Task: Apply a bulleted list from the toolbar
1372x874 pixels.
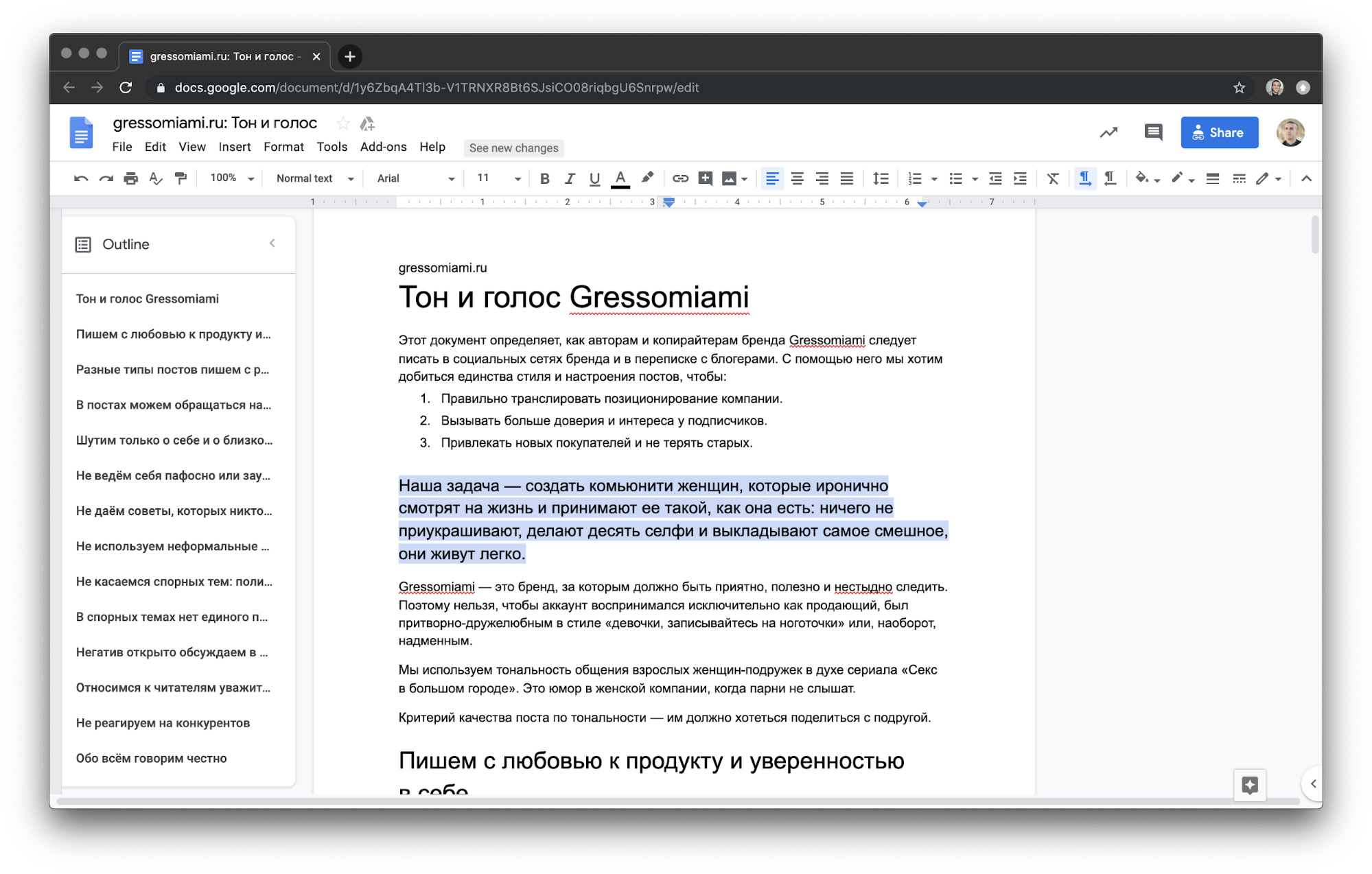Action: click(x=955, y=178)
